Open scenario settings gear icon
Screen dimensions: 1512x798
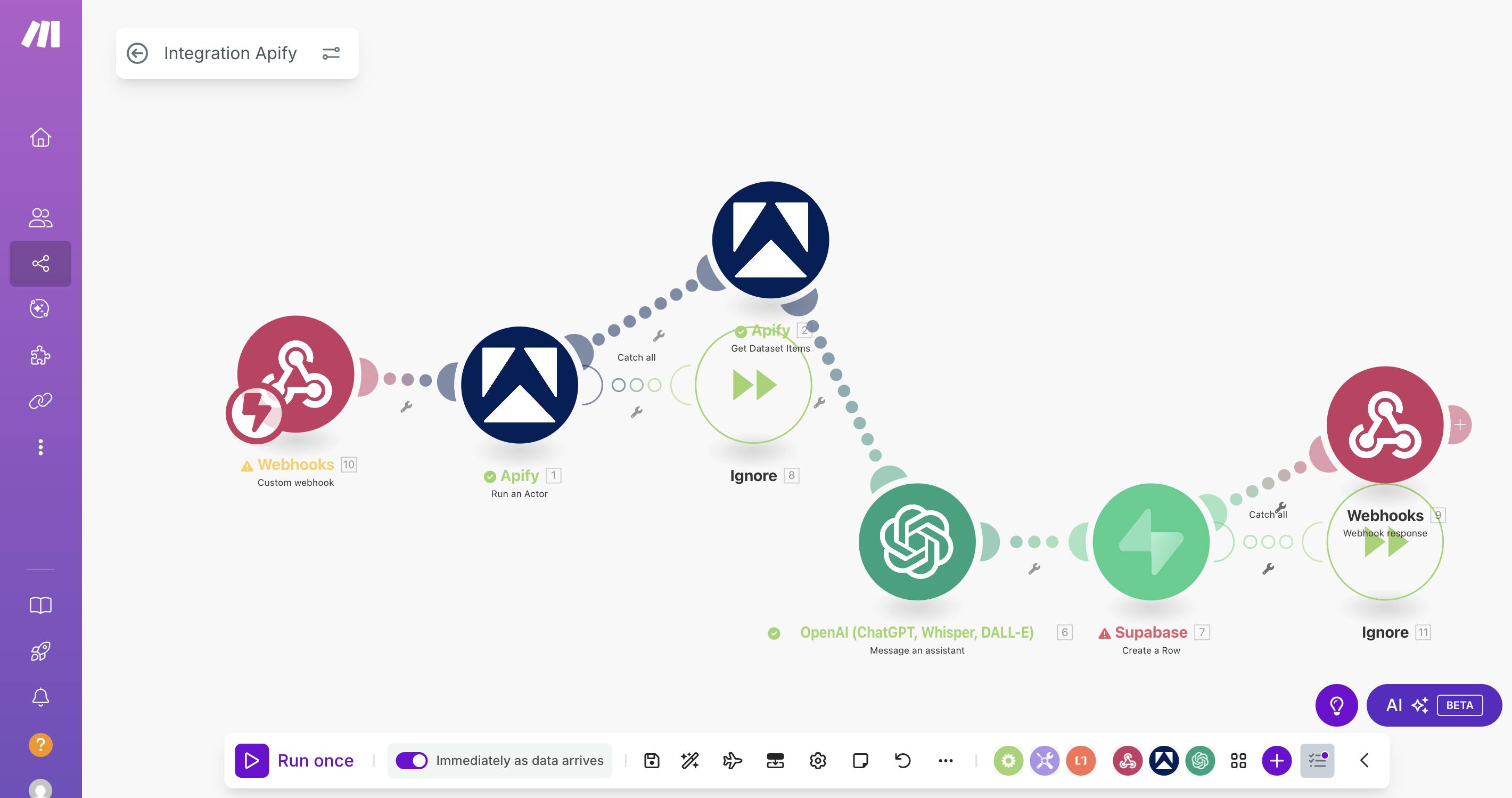818,760
